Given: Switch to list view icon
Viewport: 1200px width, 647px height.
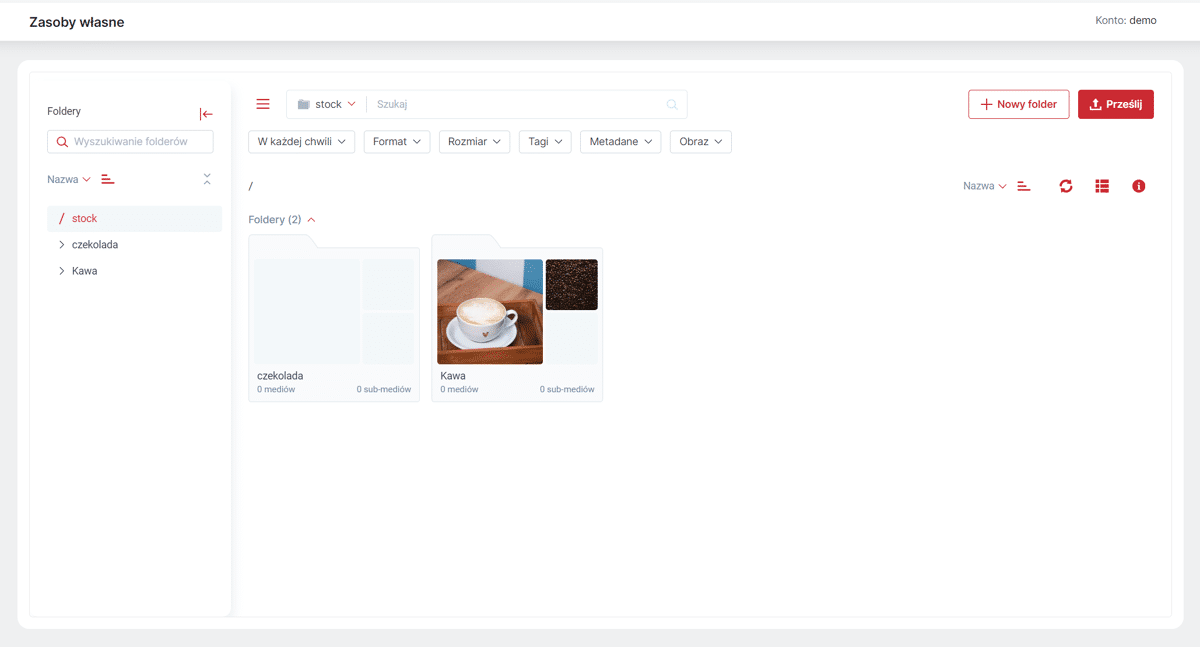Looking at the screenshot, I should (1102, 186).
